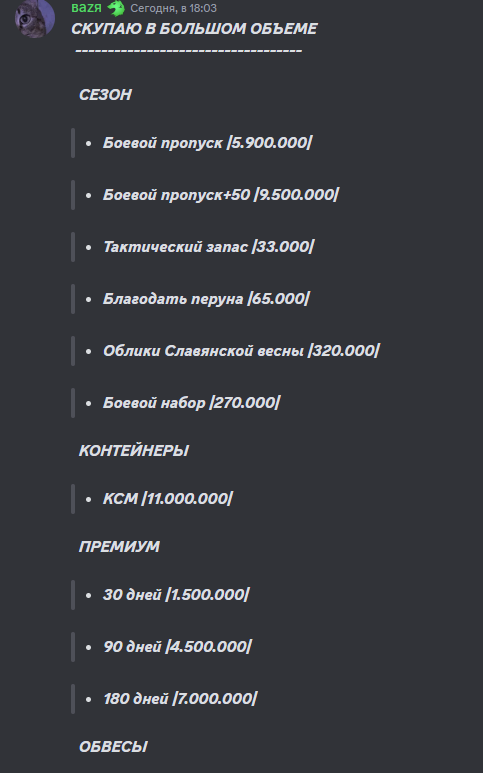Viewport: 483px width, 773px height.
Task: Click the ОБВЕСЫ section heading
Action: pyautogui.click(x=113, y=747)
